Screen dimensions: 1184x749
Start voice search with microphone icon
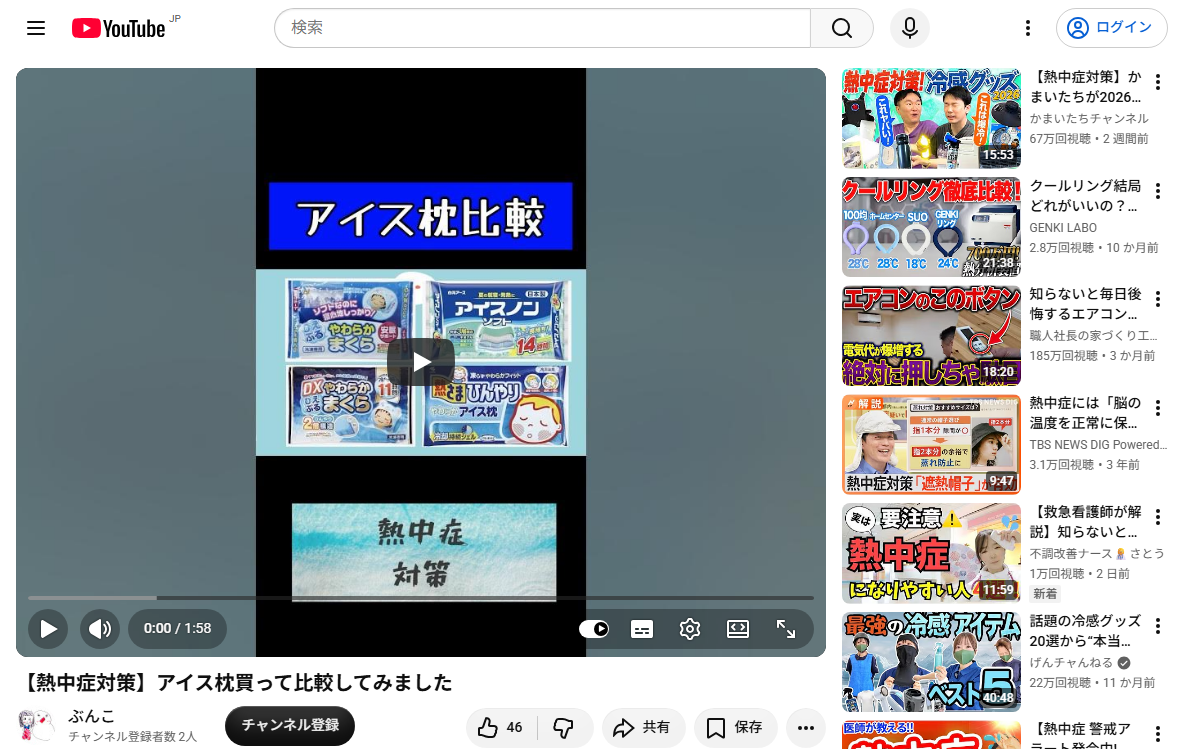910,29
